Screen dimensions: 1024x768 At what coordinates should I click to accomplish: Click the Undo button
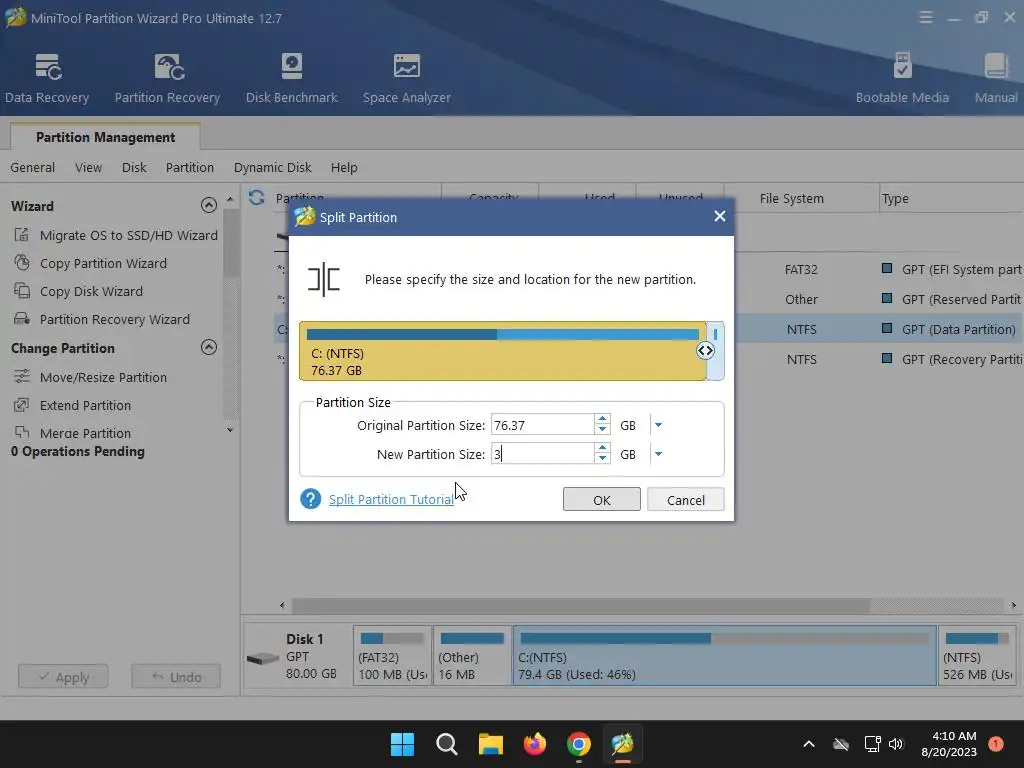tap(176, 677)
